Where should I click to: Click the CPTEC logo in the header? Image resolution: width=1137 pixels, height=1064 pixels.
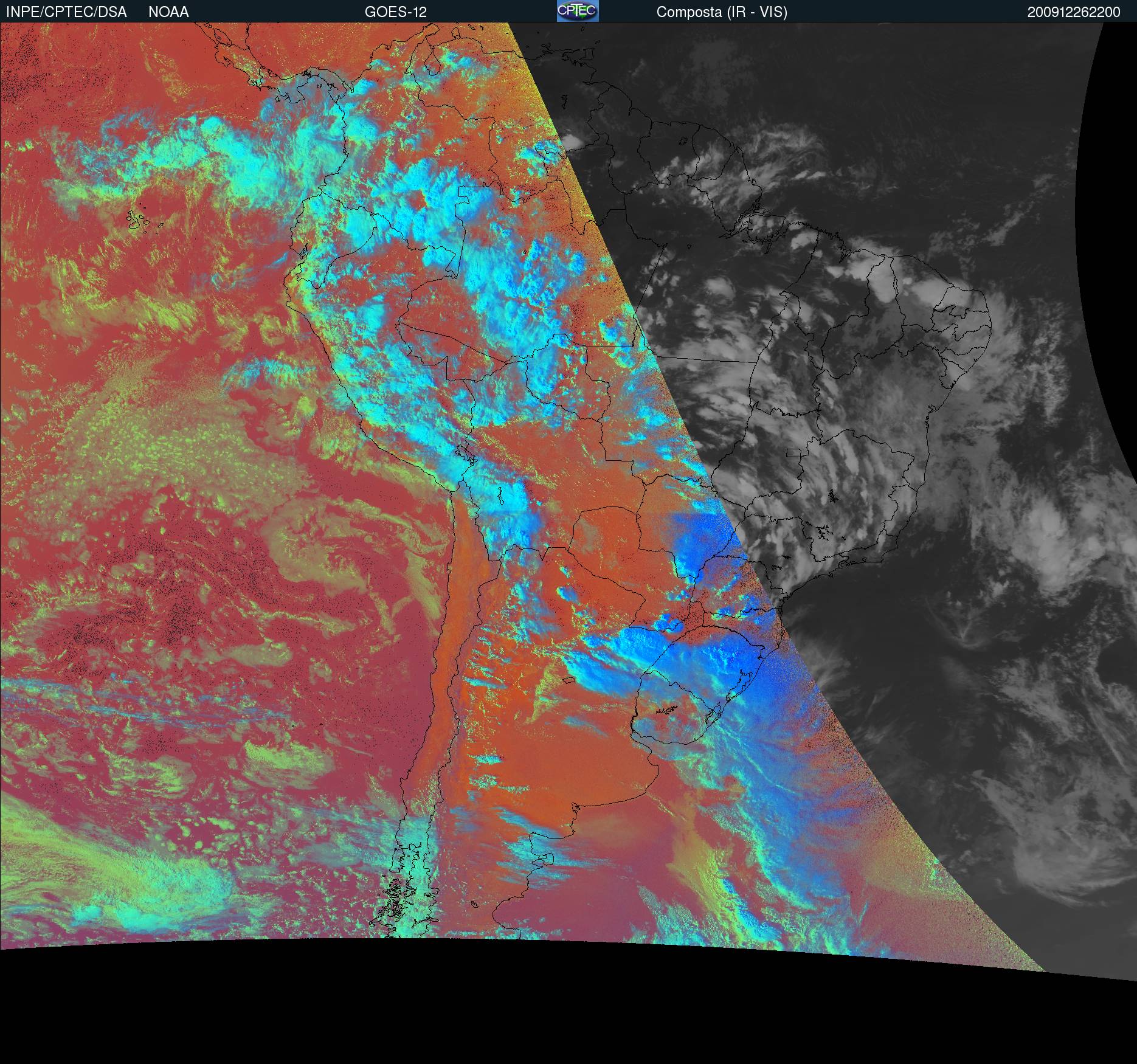pos(578,11)
